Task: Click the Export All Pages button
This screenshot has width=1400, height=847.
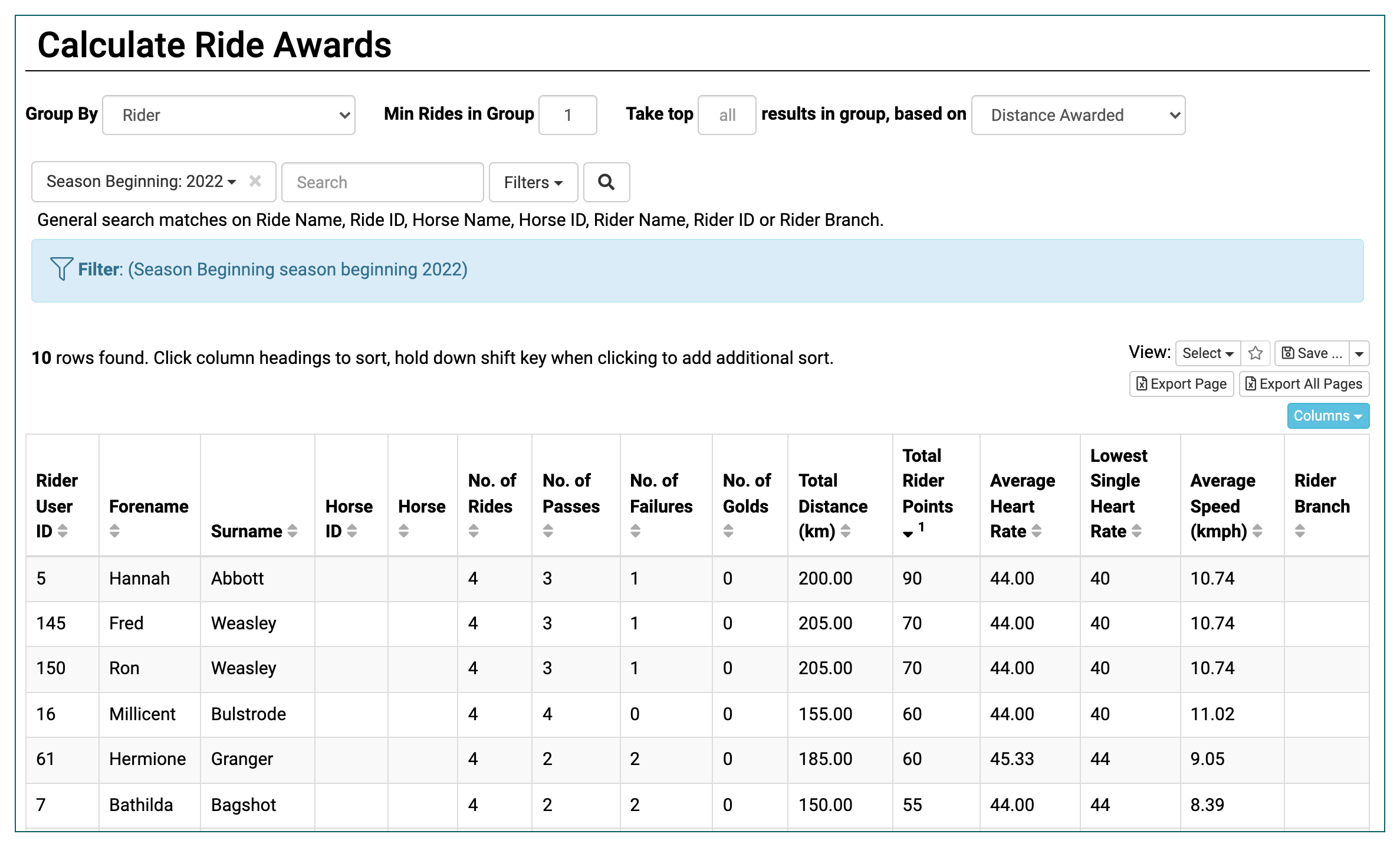Action: click(x=1304, y=384)
